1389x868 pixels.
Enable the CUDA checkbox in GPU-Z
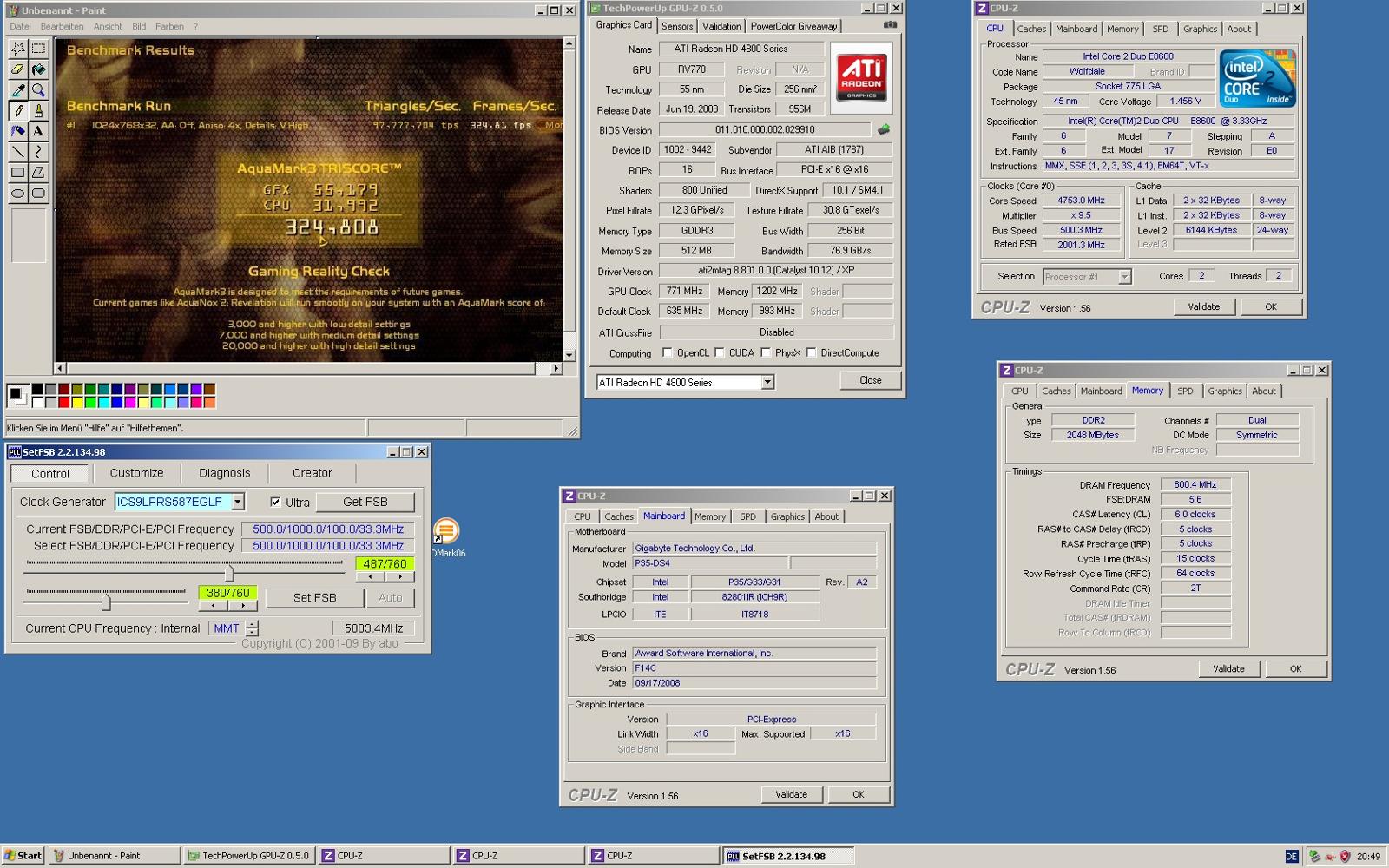coord(719,353)
